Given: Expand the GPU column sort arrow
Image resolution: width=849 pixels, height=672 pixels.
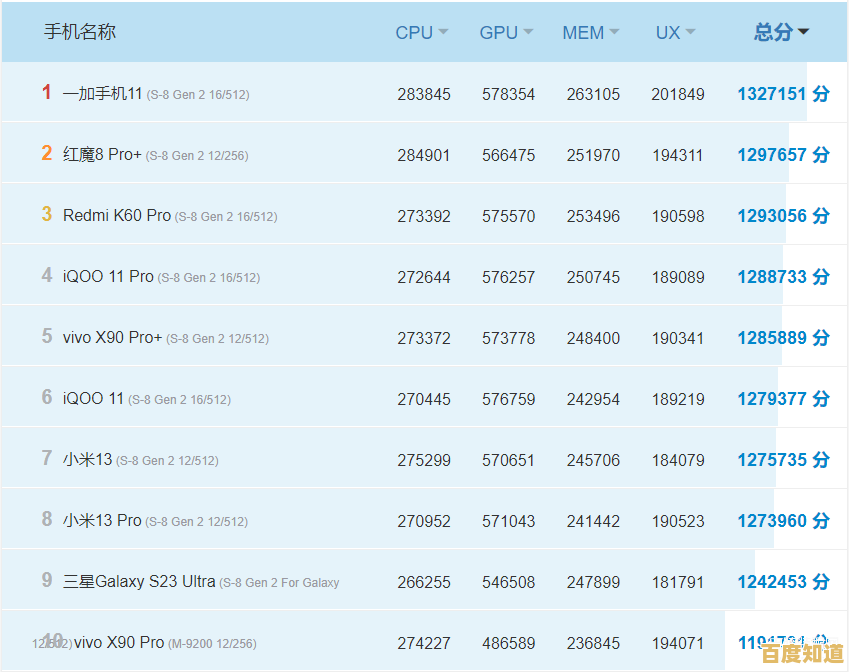Looking at the screenshot, I should click(528, 32).
